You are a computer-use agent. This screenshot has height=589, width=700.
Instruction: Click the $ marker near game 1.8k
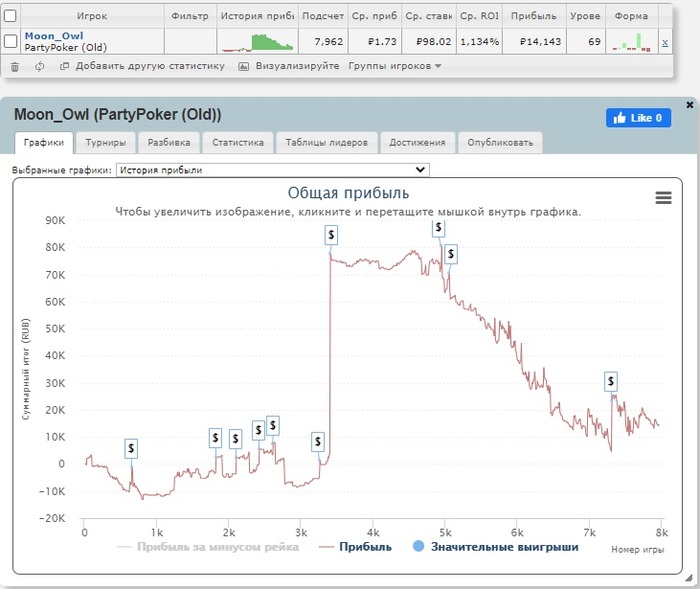[x=215, y=438]
